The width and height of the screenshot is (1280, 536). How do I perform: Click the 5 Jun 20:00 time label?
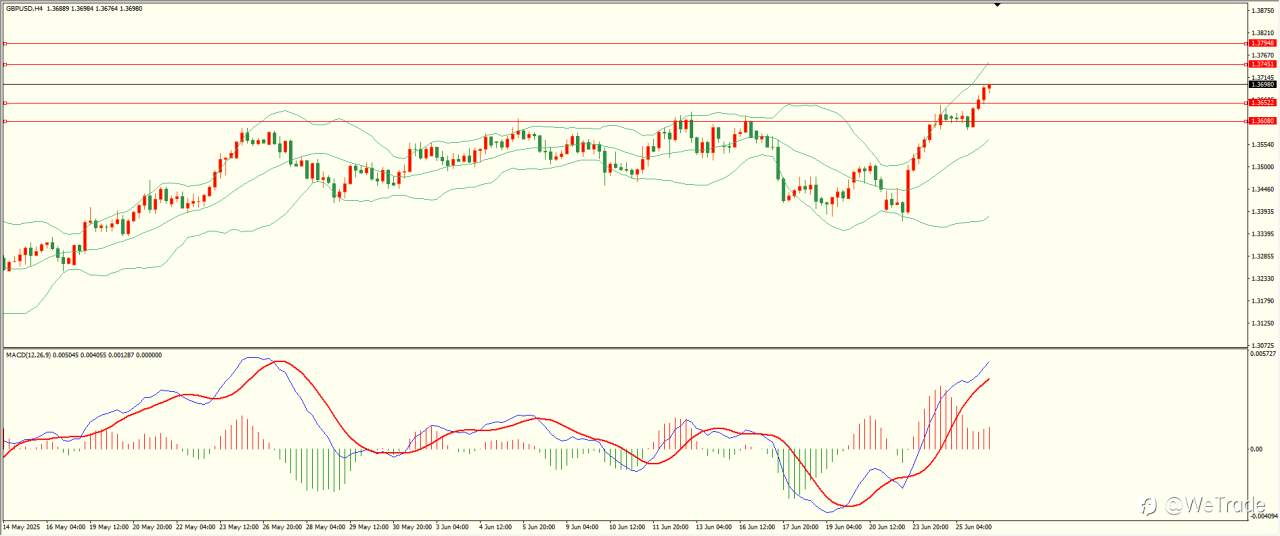tap(540, 525)
